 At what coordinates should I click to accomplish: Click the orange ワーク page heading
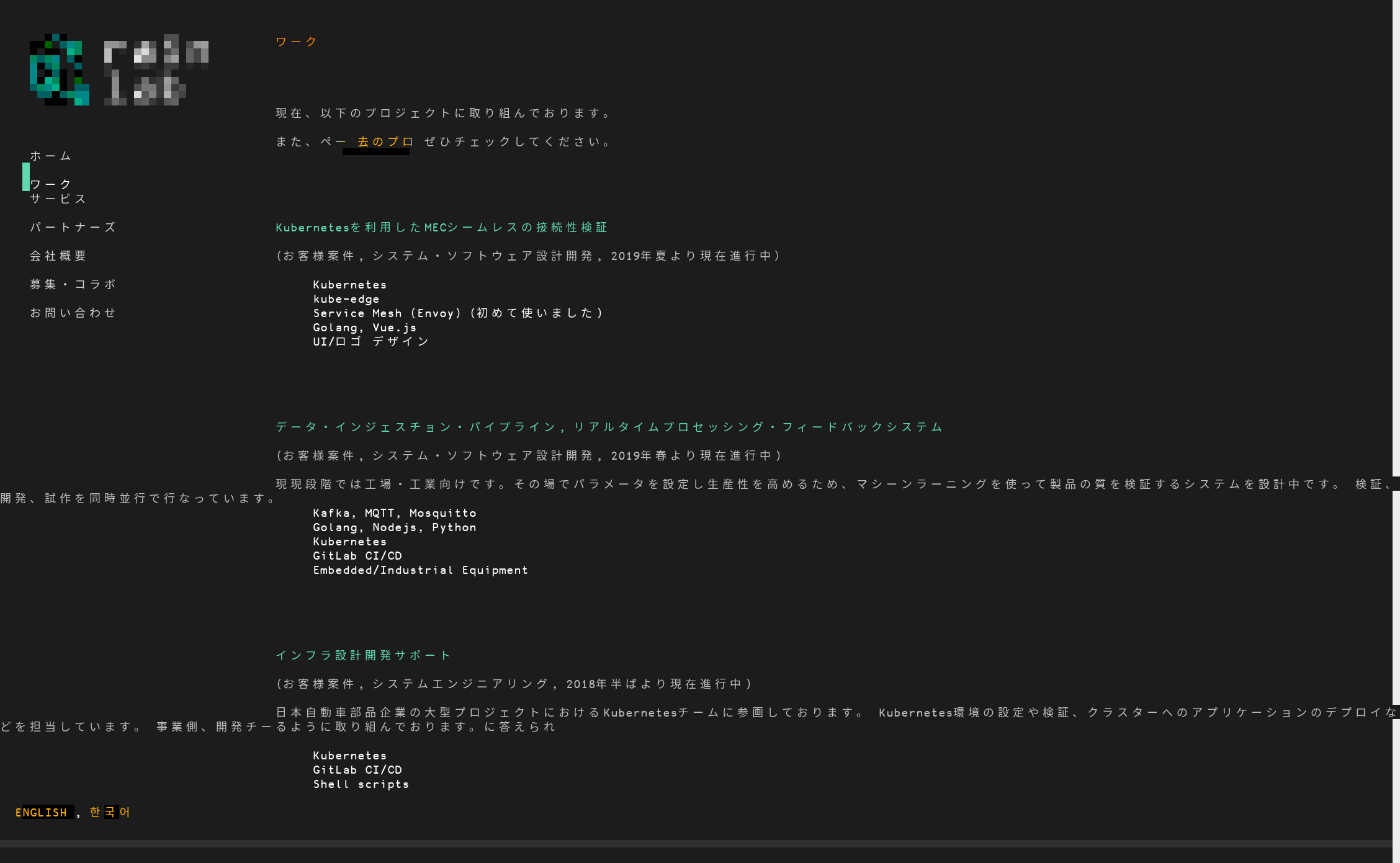pyautogui.click(x=297, y=42)
